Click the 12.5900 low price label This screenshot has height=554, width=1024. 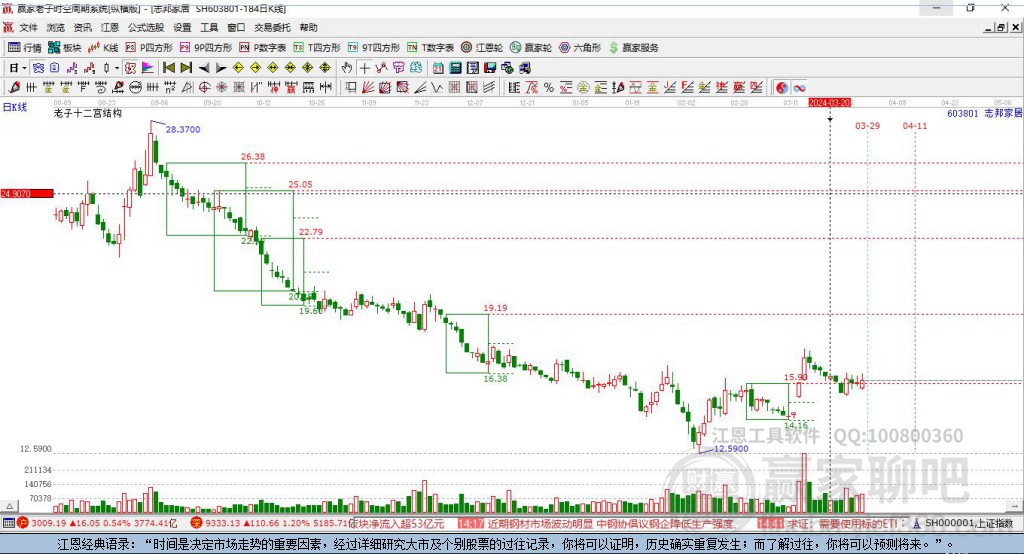pyautogui.click(x=731, y=449)
